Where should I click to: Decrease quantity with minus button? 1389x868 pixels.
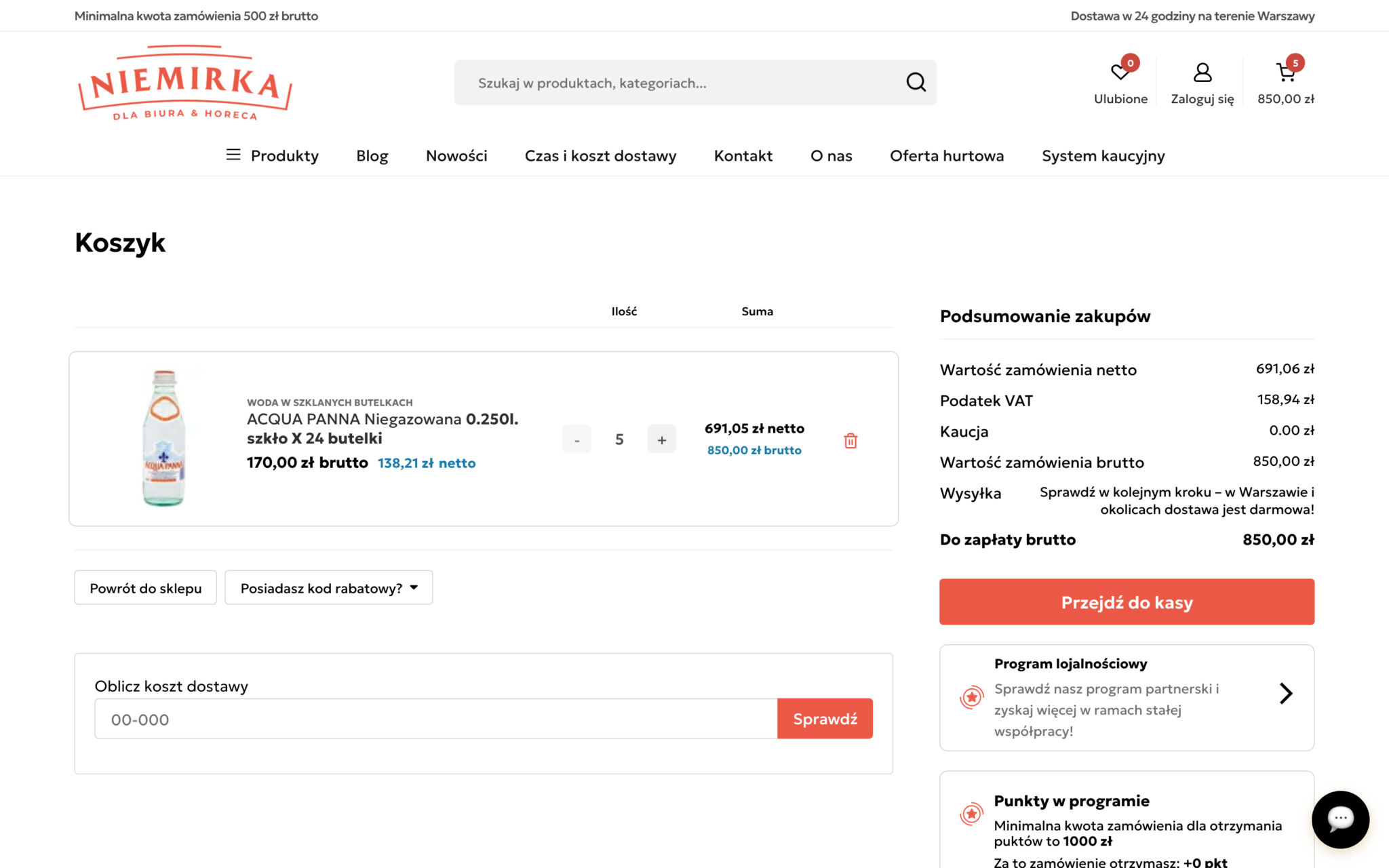click(x=576, y=439)
